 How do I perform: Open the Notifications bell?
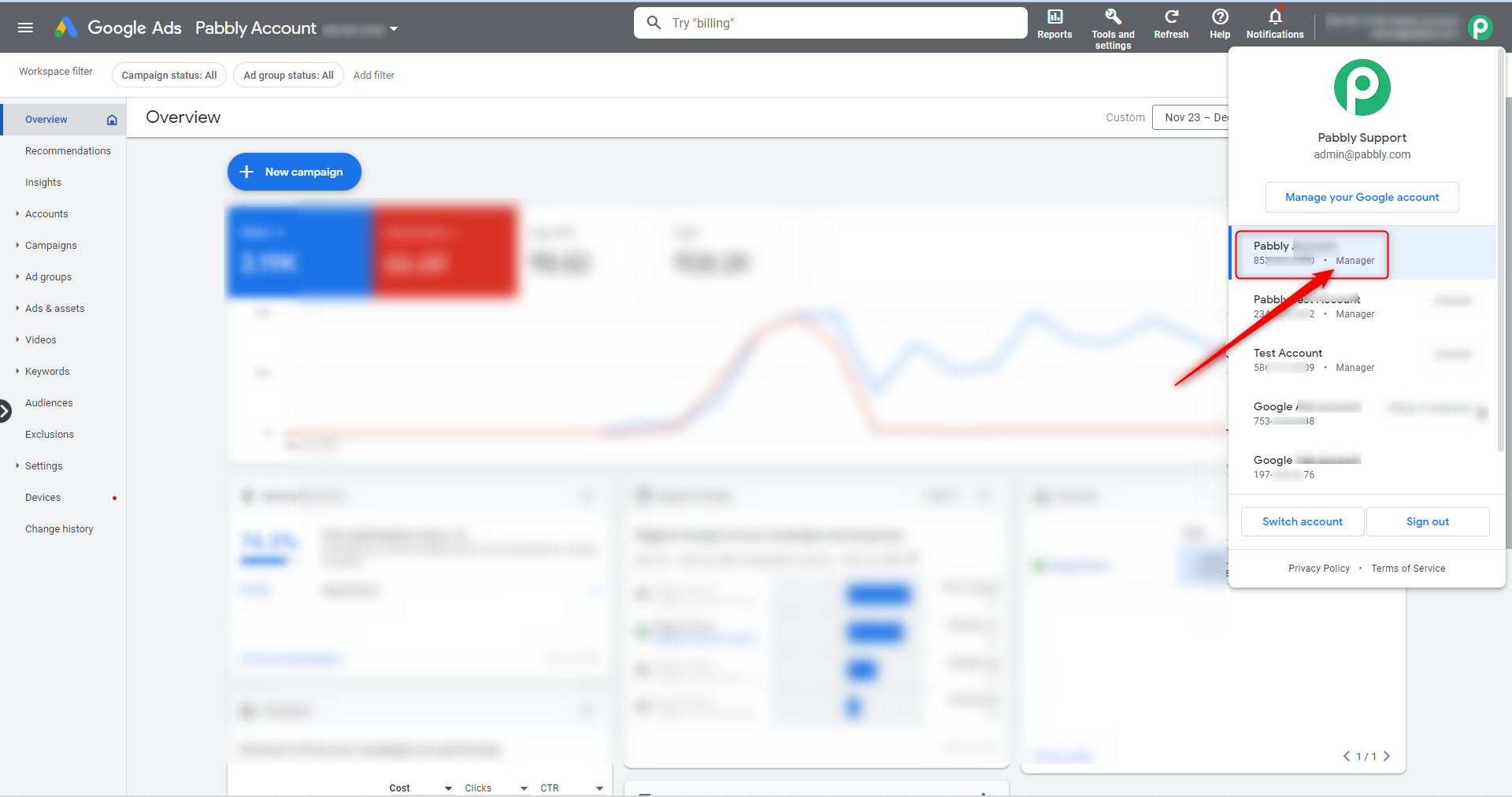click(1275, 24)
